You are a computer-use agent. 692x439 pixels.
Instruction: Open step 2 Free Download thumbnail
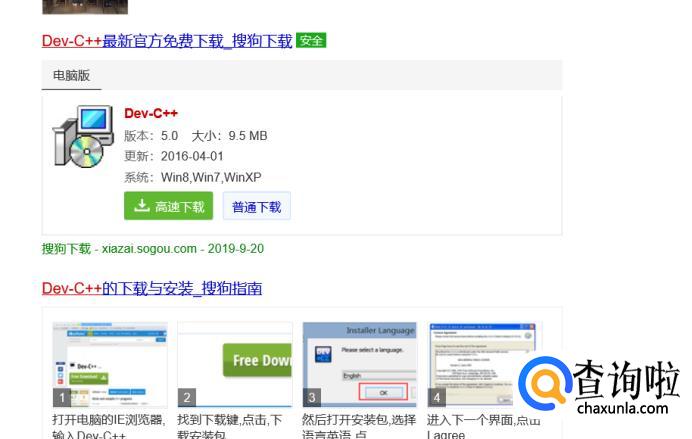[235, 364]
